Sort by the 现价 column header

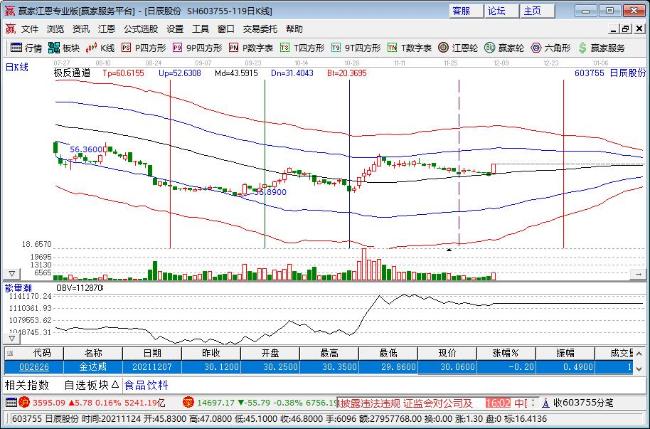[x=447, y=353]
